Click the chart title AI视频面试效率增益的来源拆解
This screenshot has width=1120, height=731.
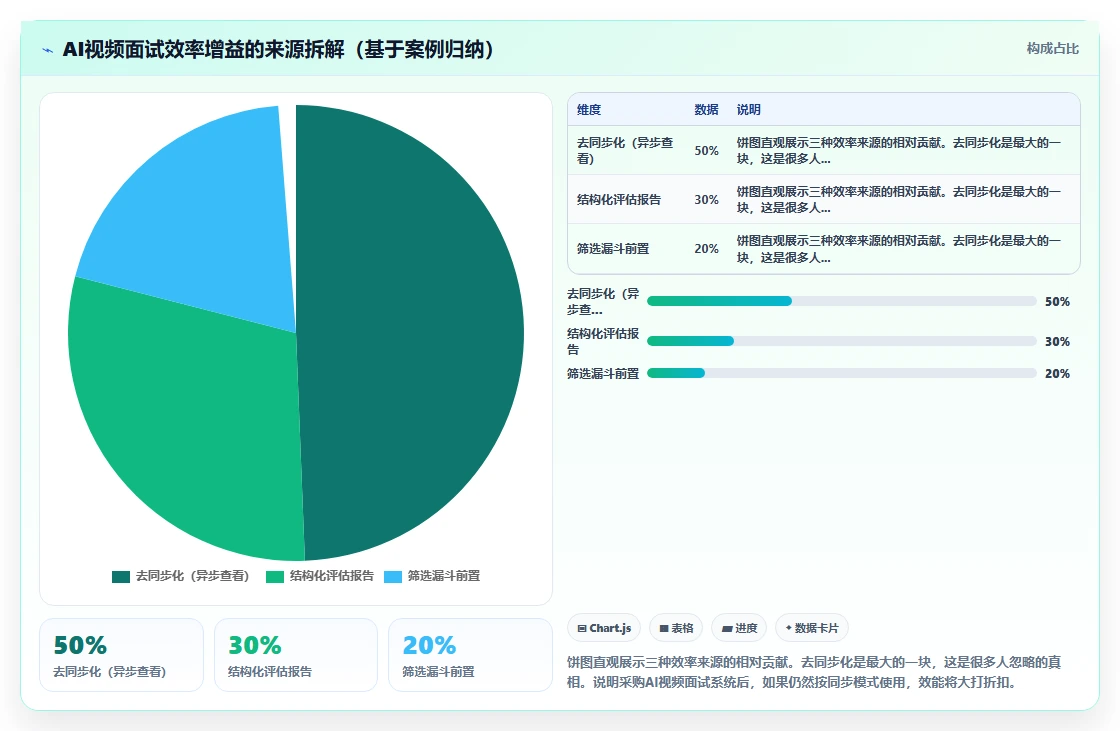tap(279, 50)
